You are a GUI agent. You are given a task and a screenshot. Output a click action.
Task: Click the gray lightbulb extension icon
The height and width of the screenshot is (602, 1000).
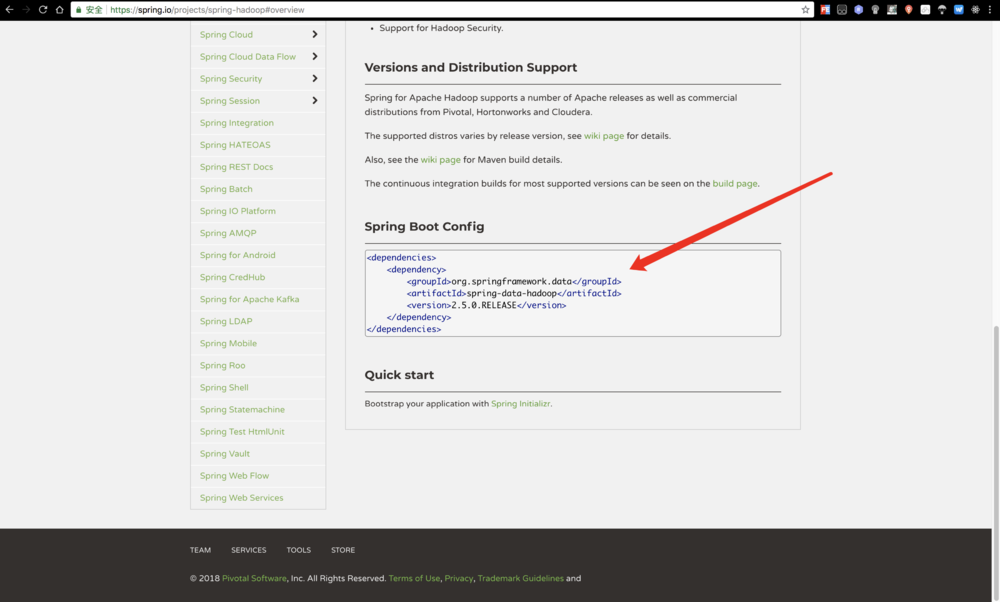(875, 10)
